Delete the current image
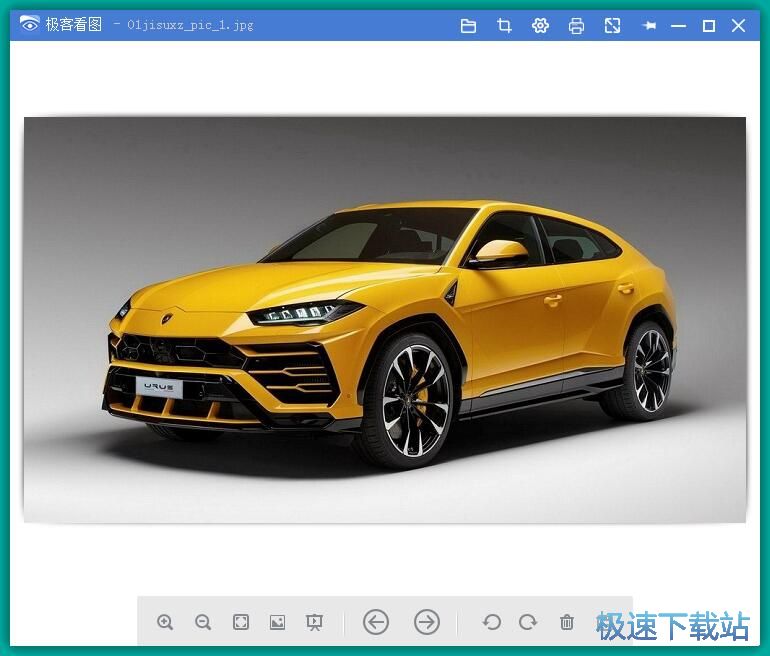The width and height of the screenshot is (770, 656). 567,622
